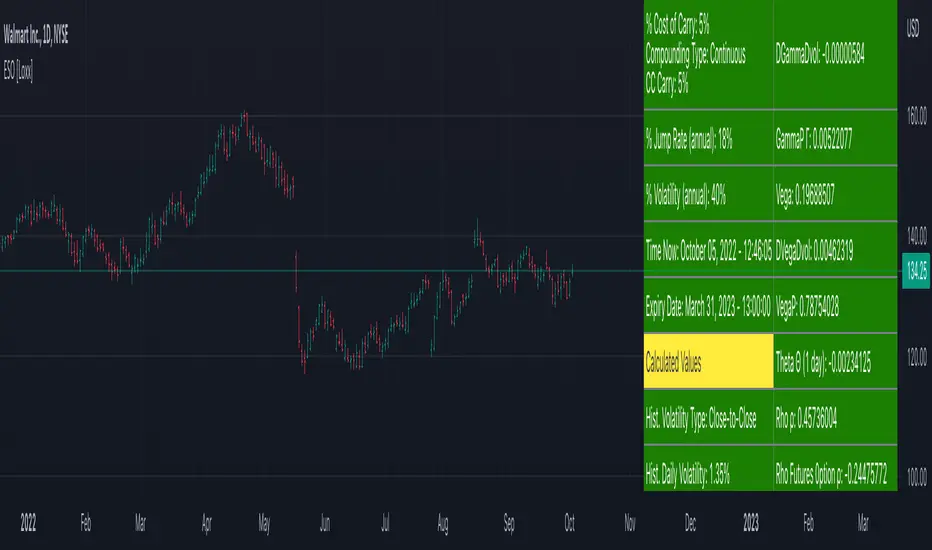Click the Theta (1 day) table cell
932x550 pixels.
click(x=835, y=361)
